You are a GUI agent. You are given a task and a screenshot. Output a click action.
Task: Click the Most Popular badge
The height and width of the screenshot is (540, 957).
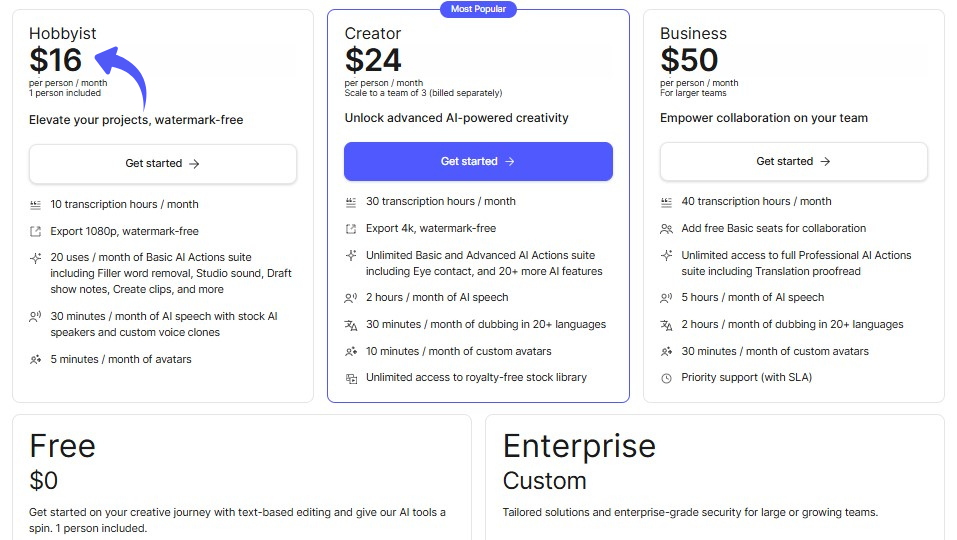478,9
